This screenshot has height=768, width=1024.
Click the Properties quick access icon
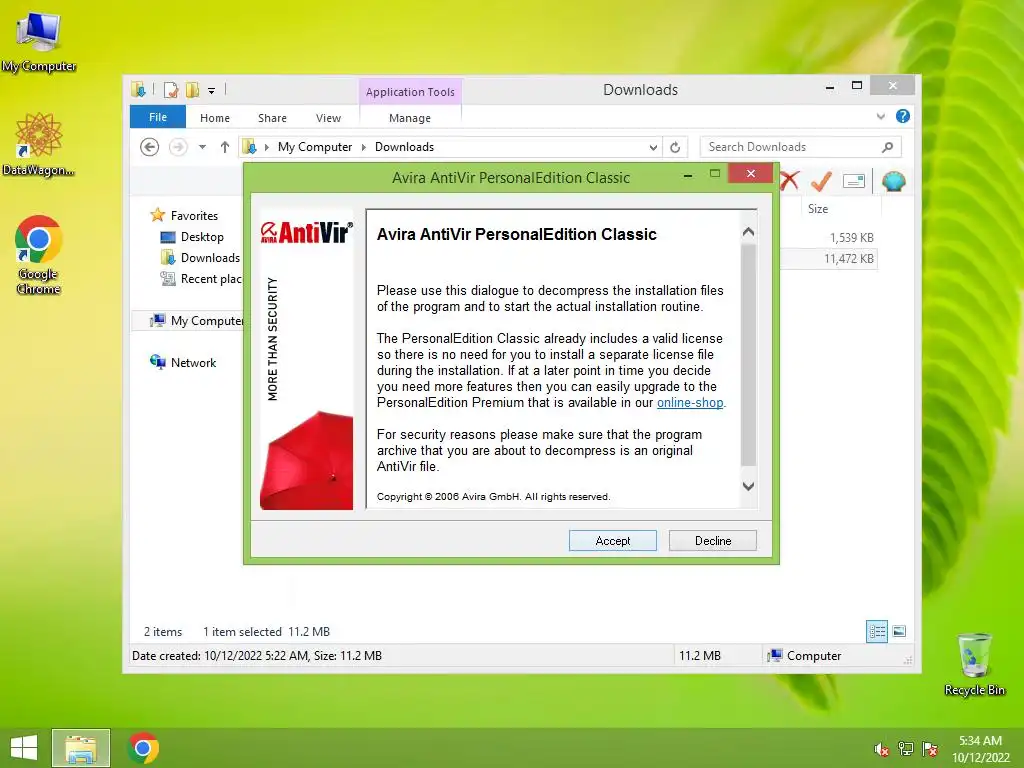click(171, 89)
